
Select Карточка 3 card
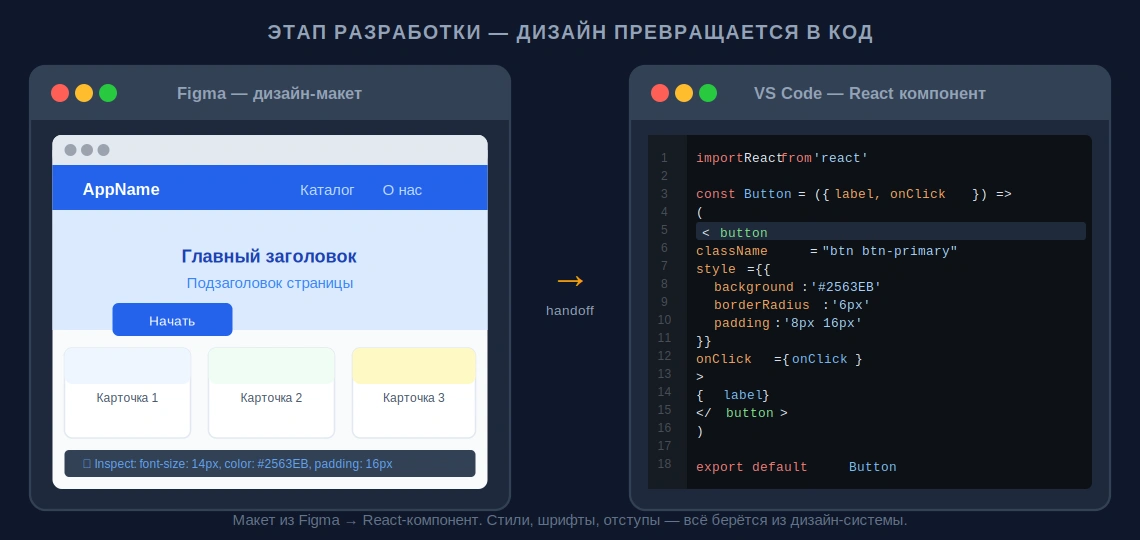414,392
